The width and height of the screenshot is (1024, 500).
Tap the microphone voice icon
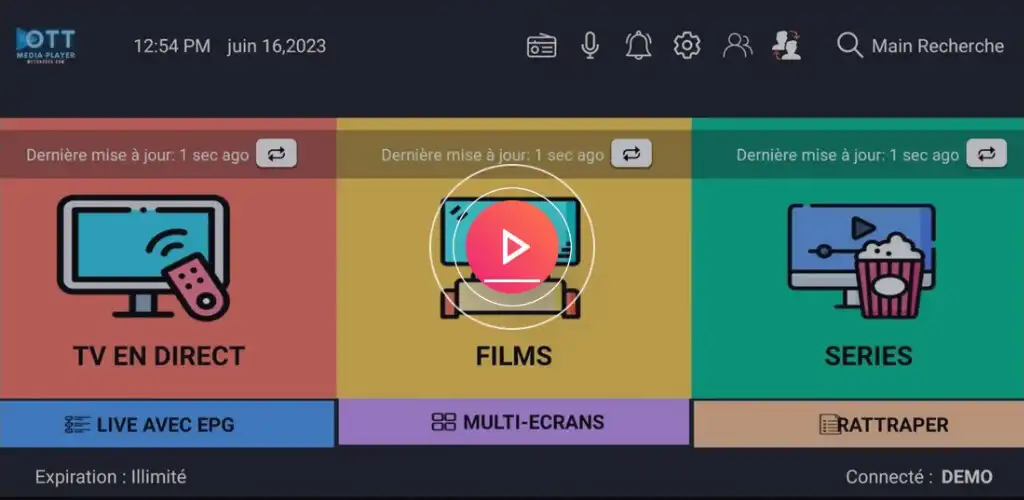590,46
